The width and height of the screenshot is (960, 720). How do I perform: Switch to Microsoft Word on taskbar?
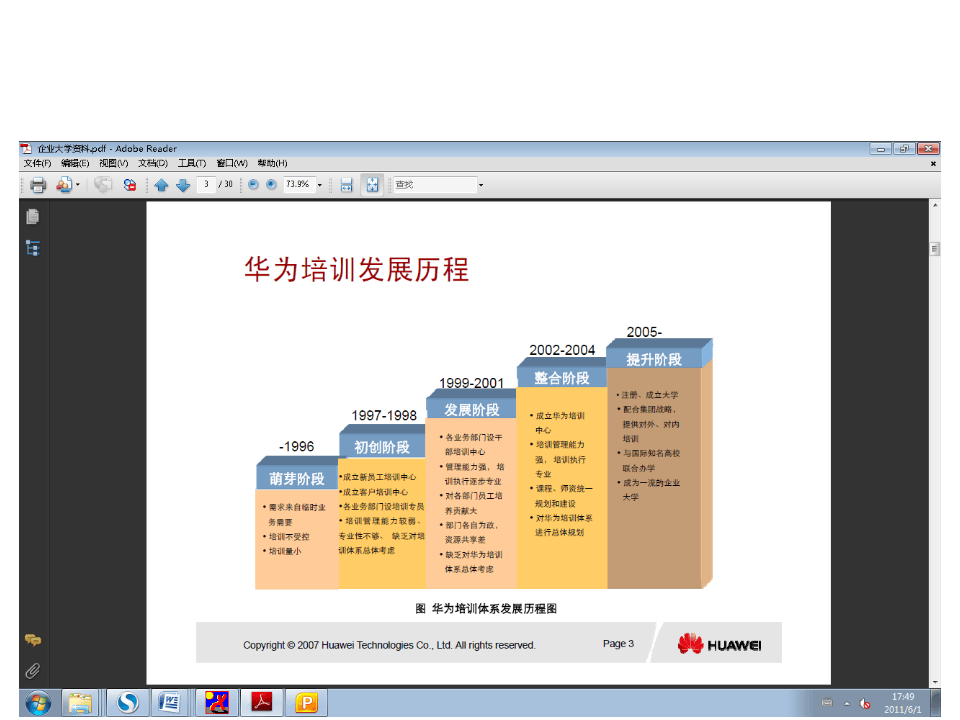[168, 703]
